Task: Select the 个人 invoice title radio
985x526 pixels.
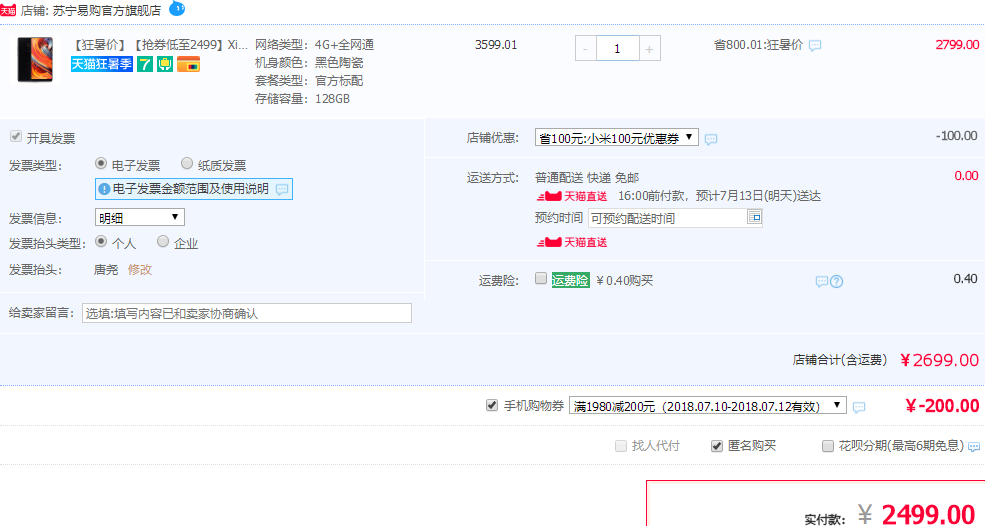Action: [101, 241]
